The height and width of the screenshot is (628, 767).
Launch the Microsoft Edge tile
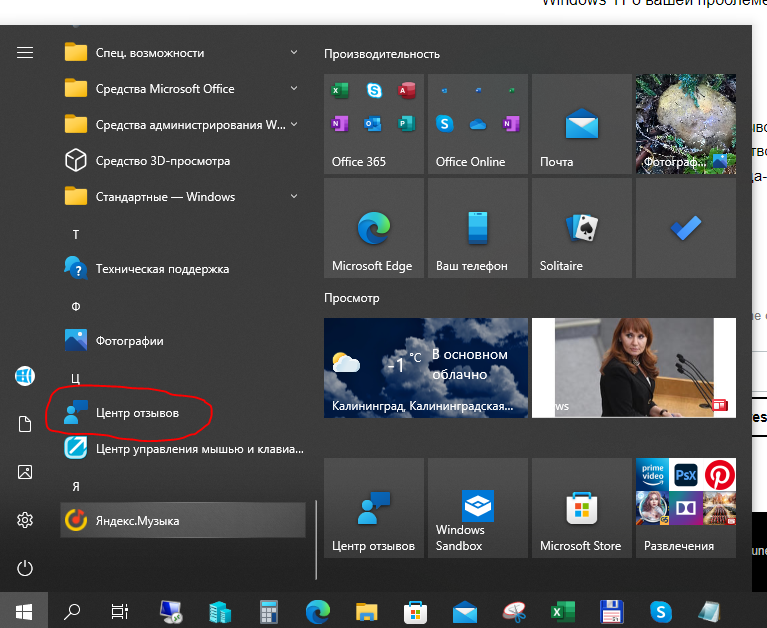pyautogui.click(x=374, y=228)
